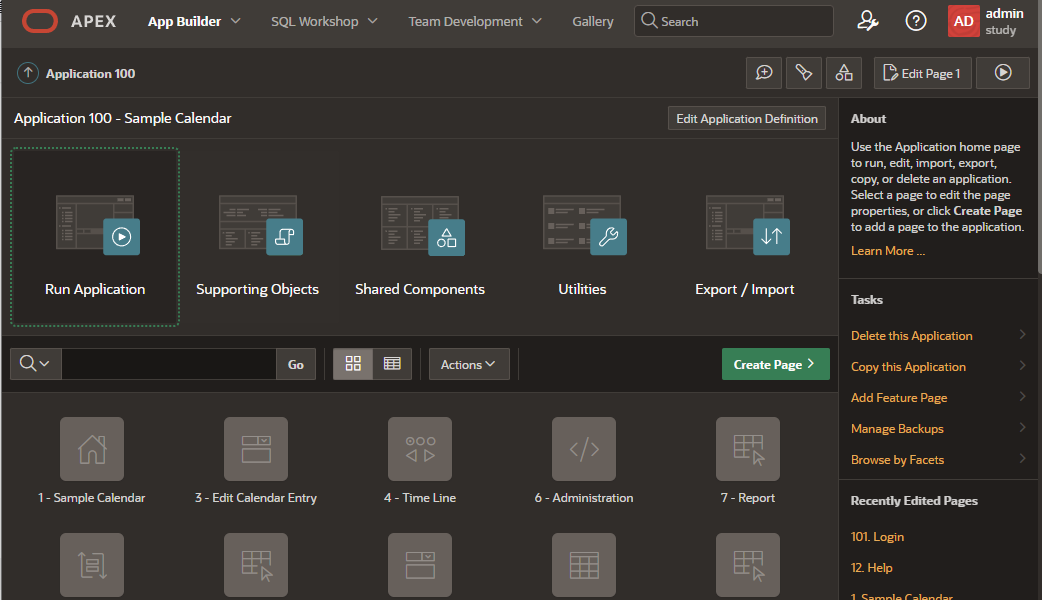Screen dimensions: 1042x600
Task: Open page 1 - Sample Calendar thumbnail
Action: pyautogui.click(x=92, y=450)
